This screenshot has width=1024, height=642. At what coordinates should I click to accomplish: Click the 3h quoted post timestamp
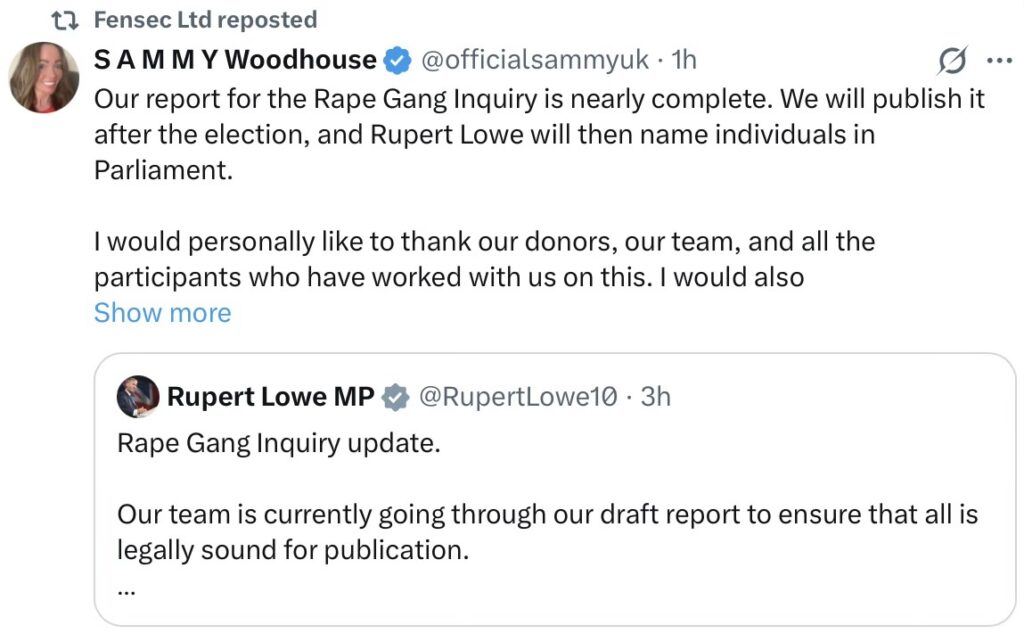point(656,397)
